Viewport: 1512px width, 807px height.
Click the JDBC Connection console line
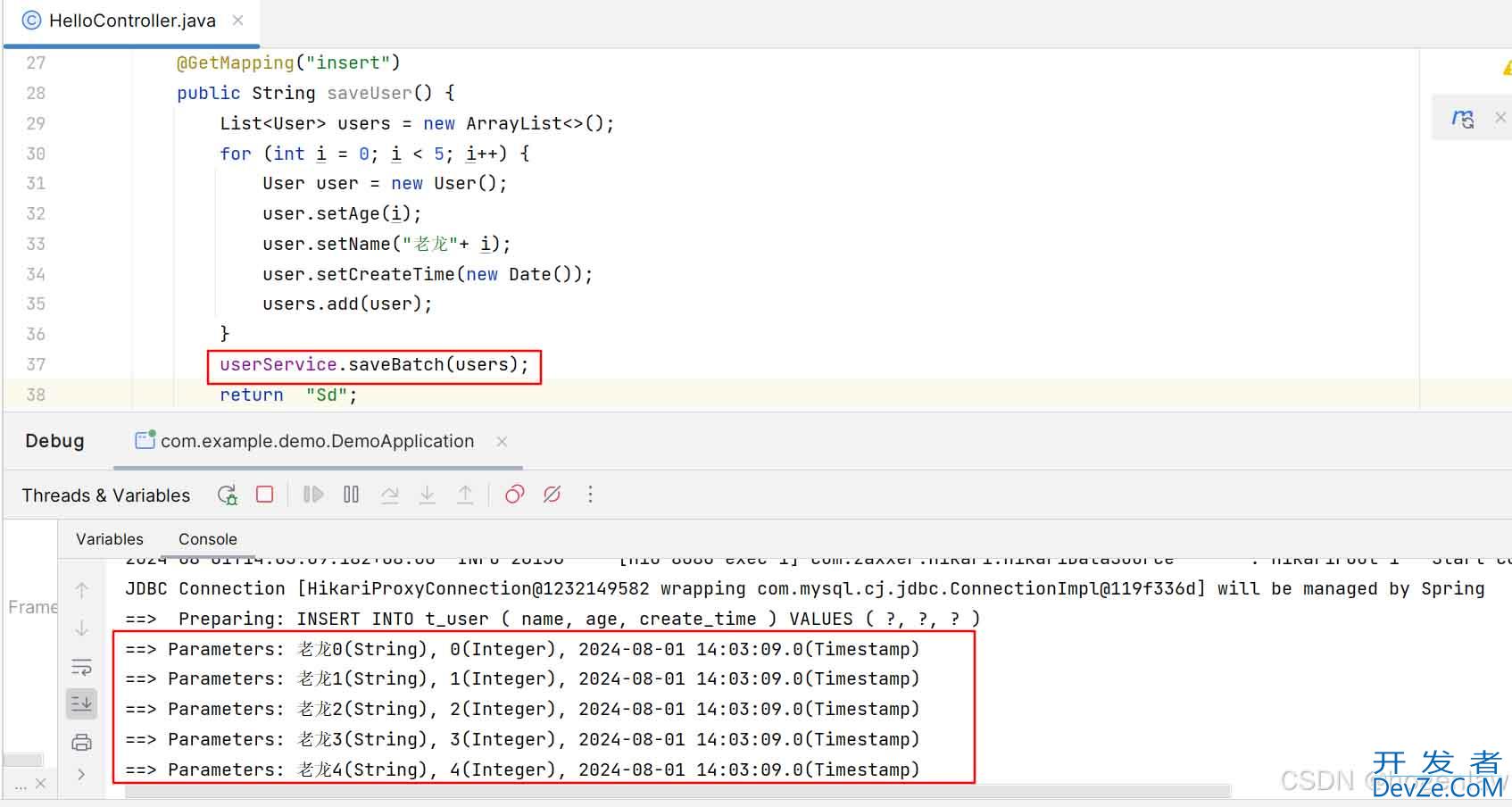tap(804, 588)
